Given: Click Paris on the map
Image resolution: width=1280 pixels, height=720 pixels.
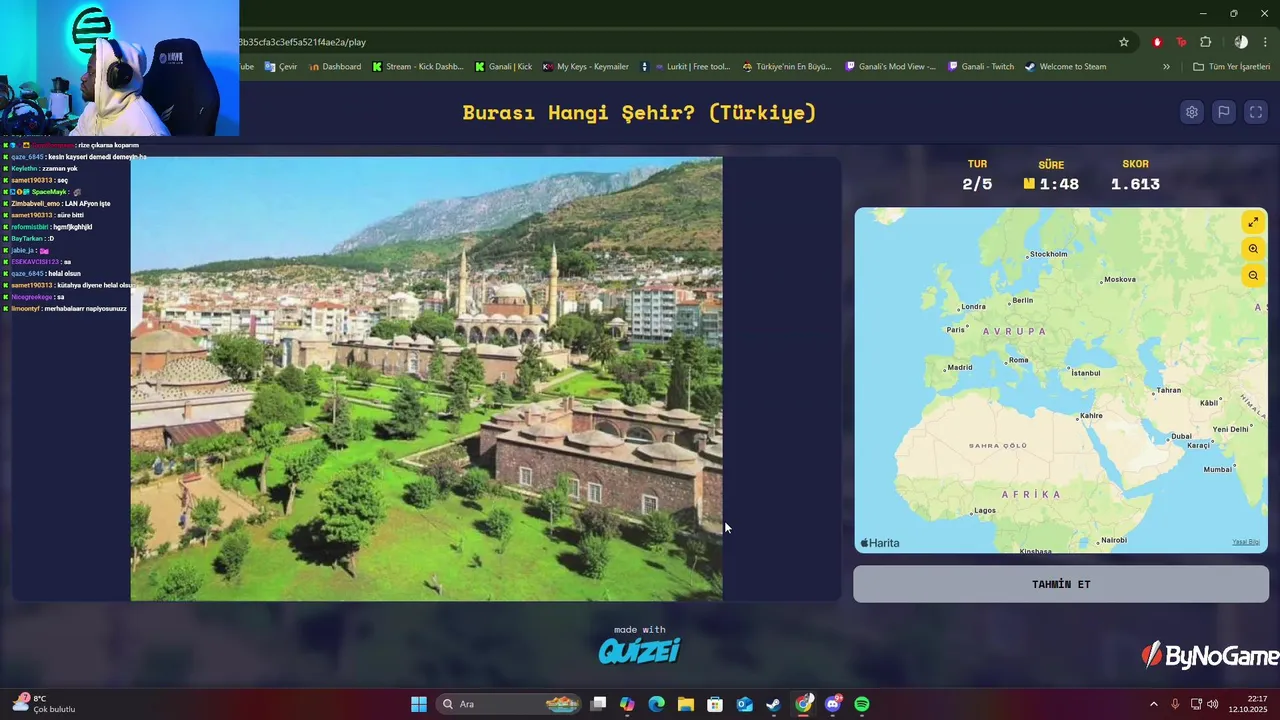Looking at the screenshot, I should (955, 329).
